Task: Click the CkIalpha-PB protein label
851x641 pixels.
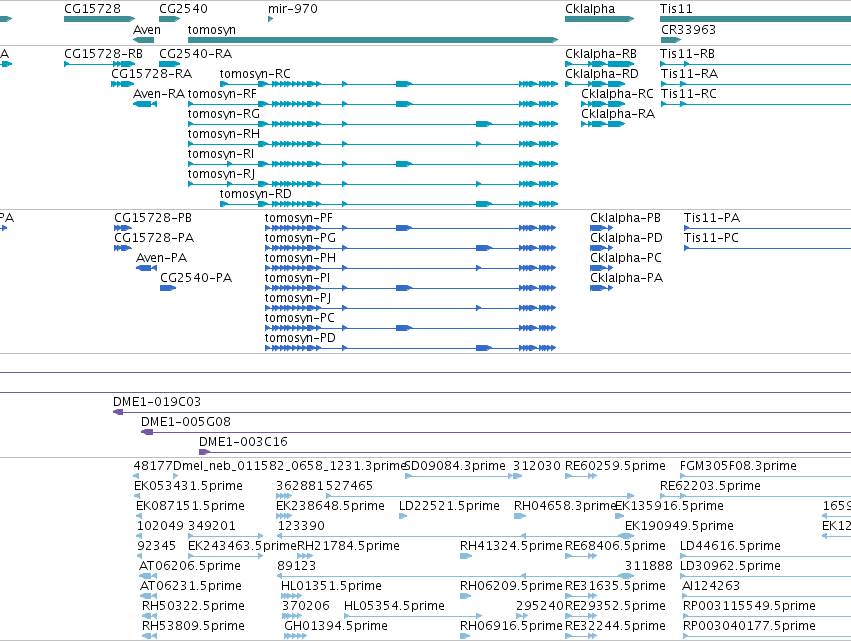Action: pos(625,218)
